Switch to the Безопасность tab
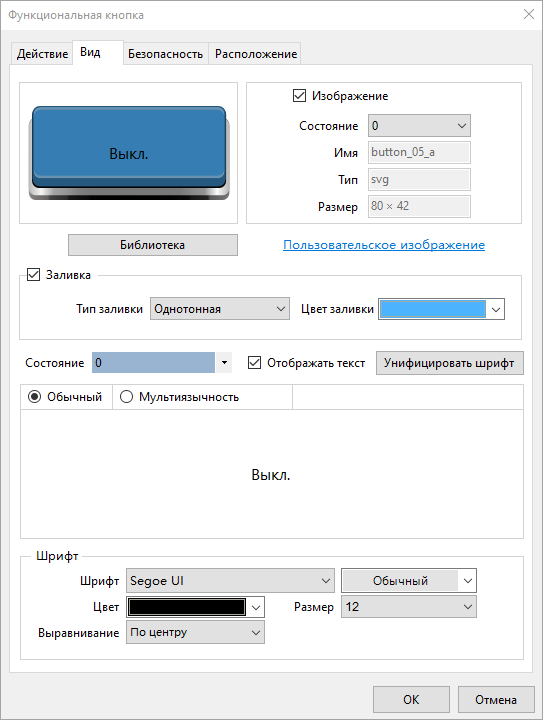 (165, 54)
